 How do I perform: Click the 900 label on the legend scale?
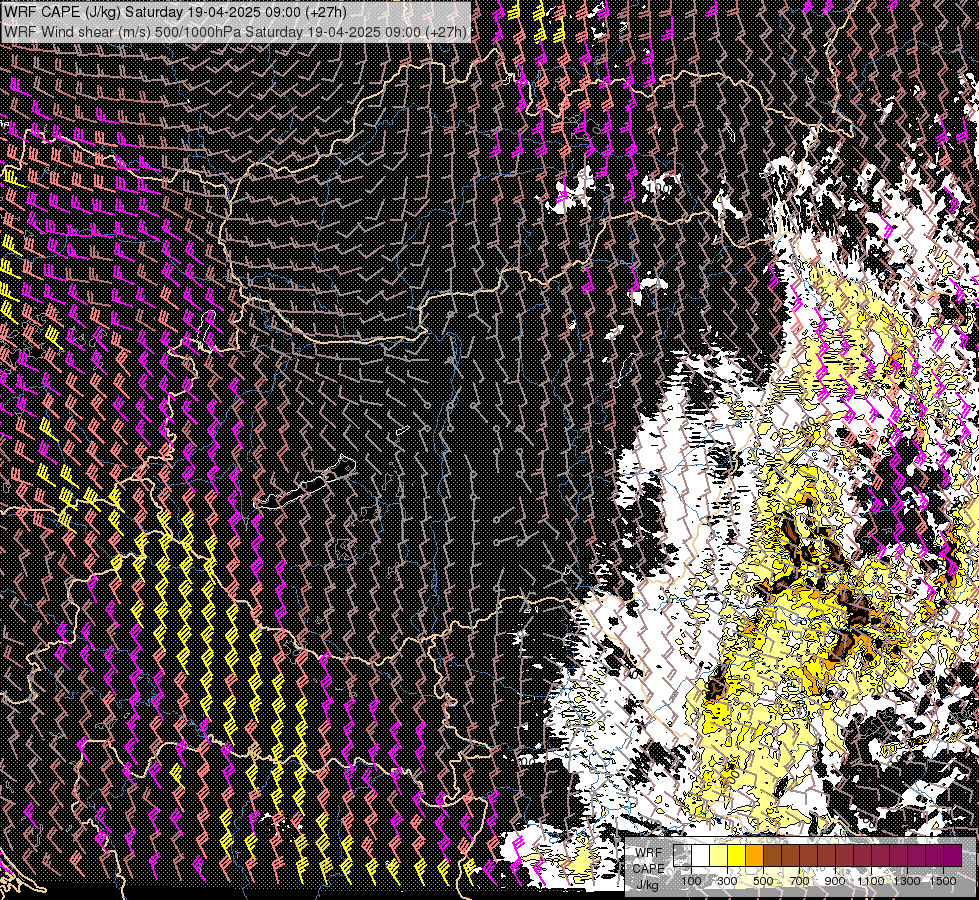835,881
